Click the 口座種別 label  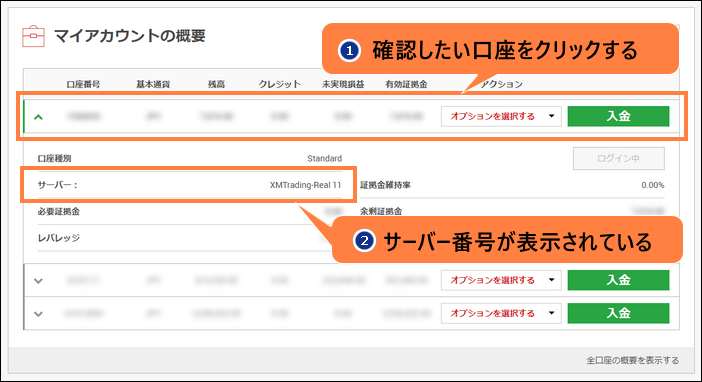(55, 159)
